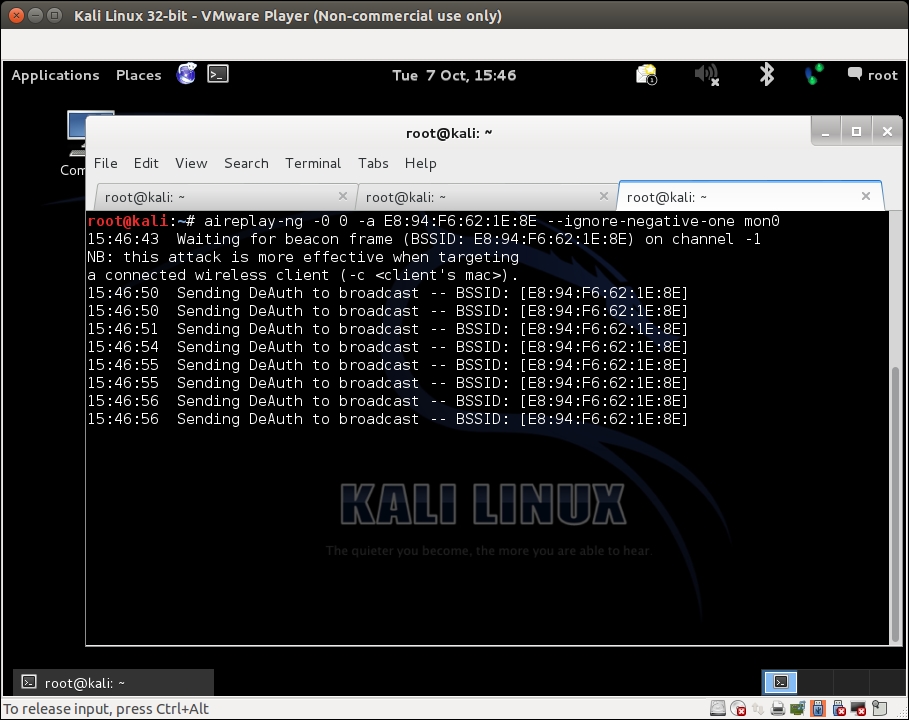Click the highlighted connected USB device icon
The width and height of the screenshot is (909, 720).
coord(818,708)
